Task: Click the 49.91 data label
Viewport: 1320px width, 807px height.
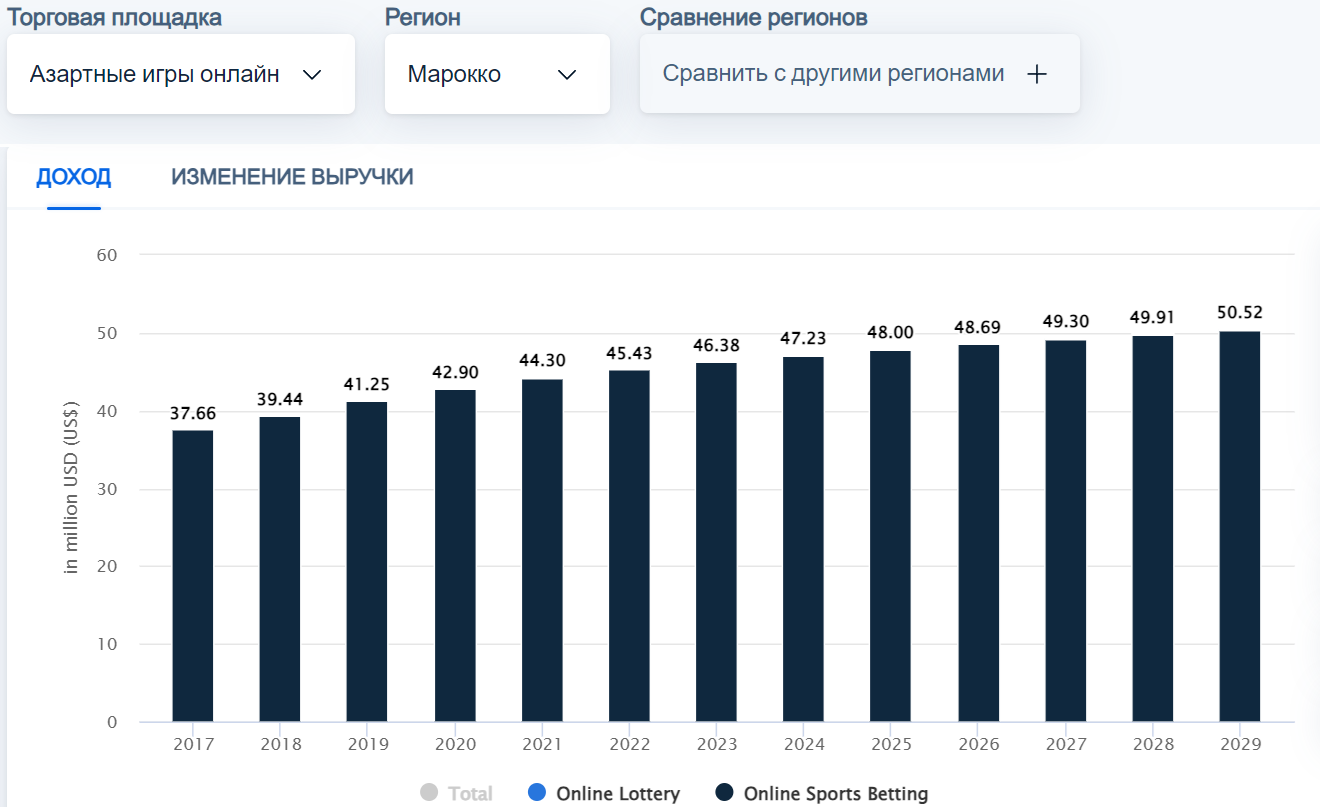Action: pos(1153,318)
